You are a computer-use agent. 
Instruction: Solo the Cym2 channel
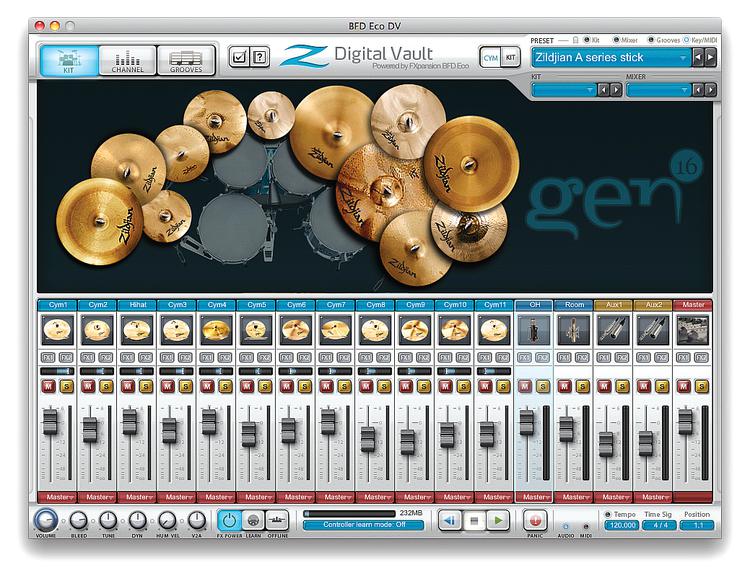[106, 386]
